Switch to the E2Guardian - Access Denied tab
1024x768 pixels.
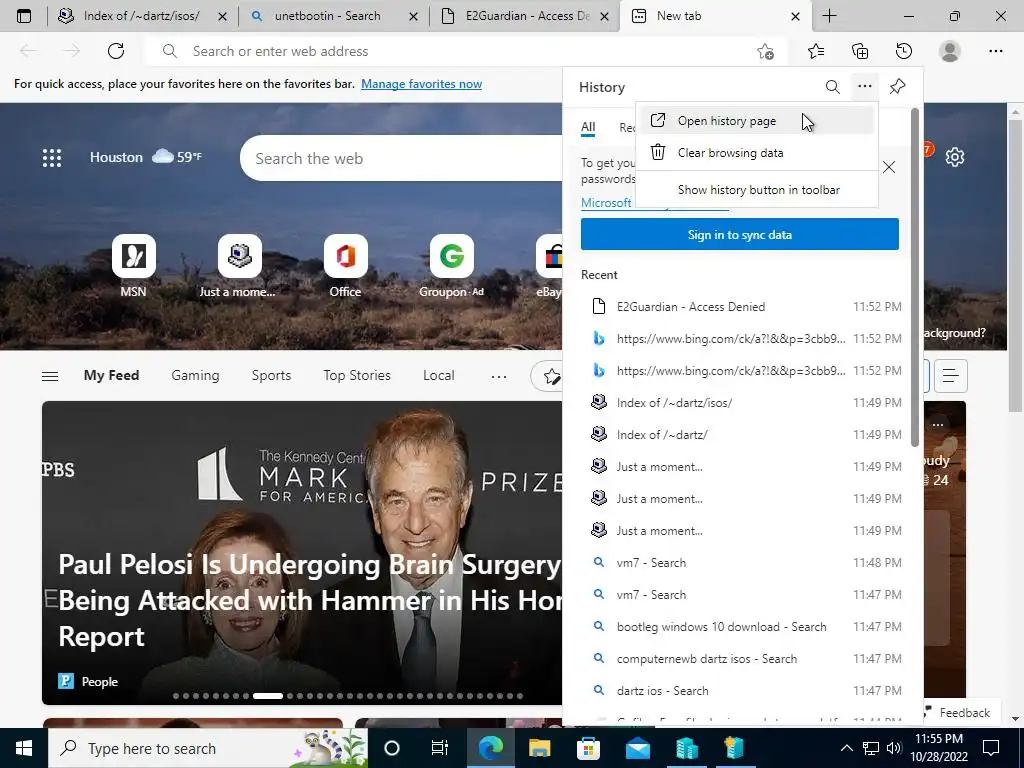[525, 16]
